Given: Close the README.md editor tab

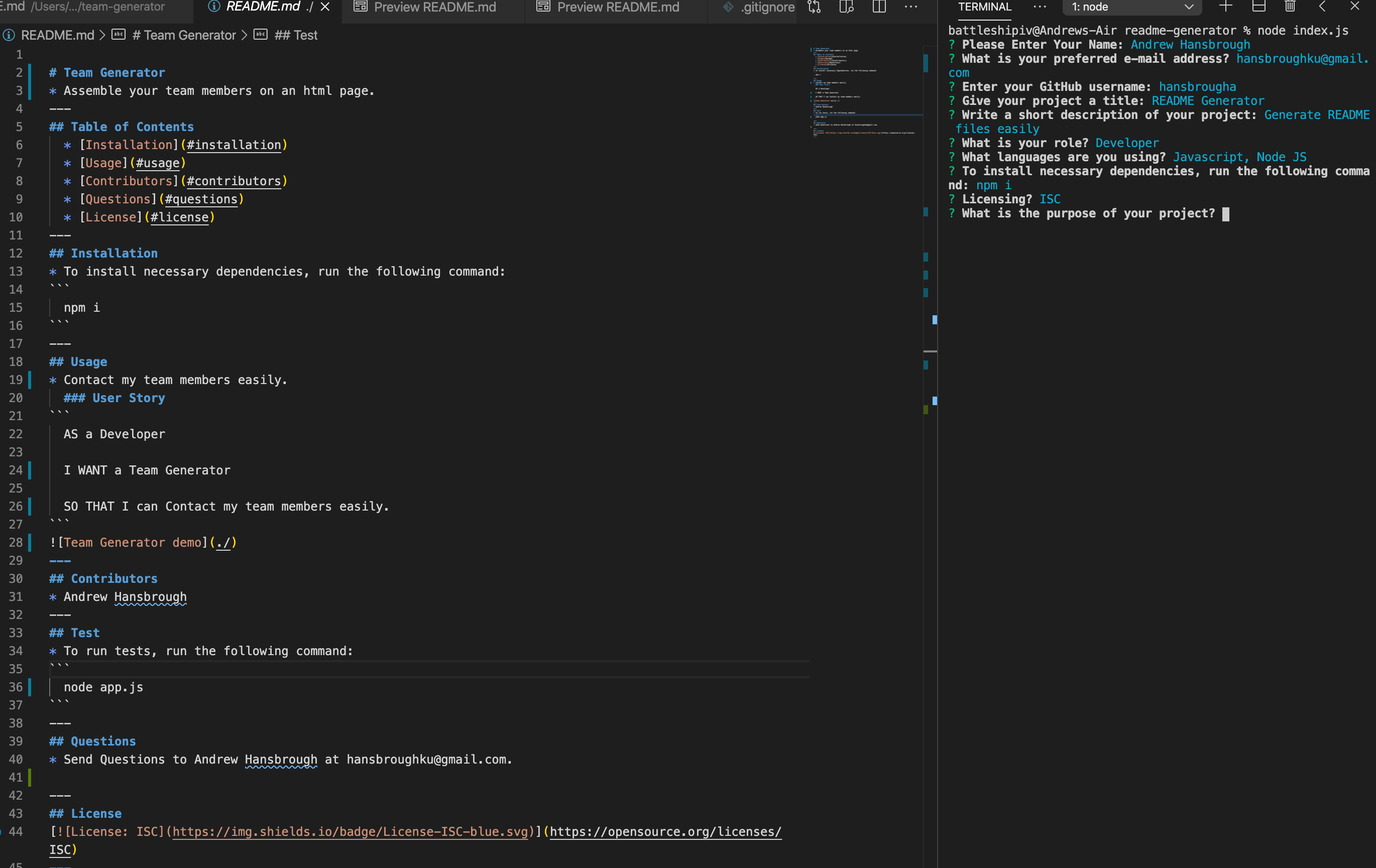Looking at the screenshot, I should click(x=324, y=7).
